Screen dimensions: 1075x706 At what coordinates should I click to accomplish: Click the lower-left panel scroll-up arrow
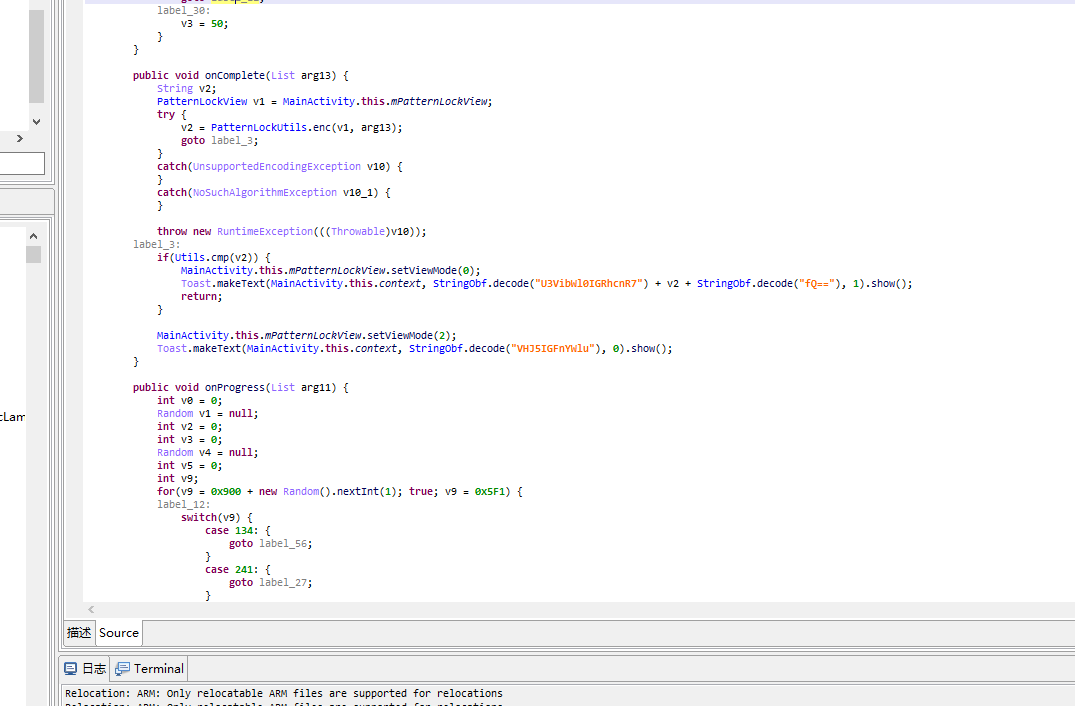coord(34,236)
